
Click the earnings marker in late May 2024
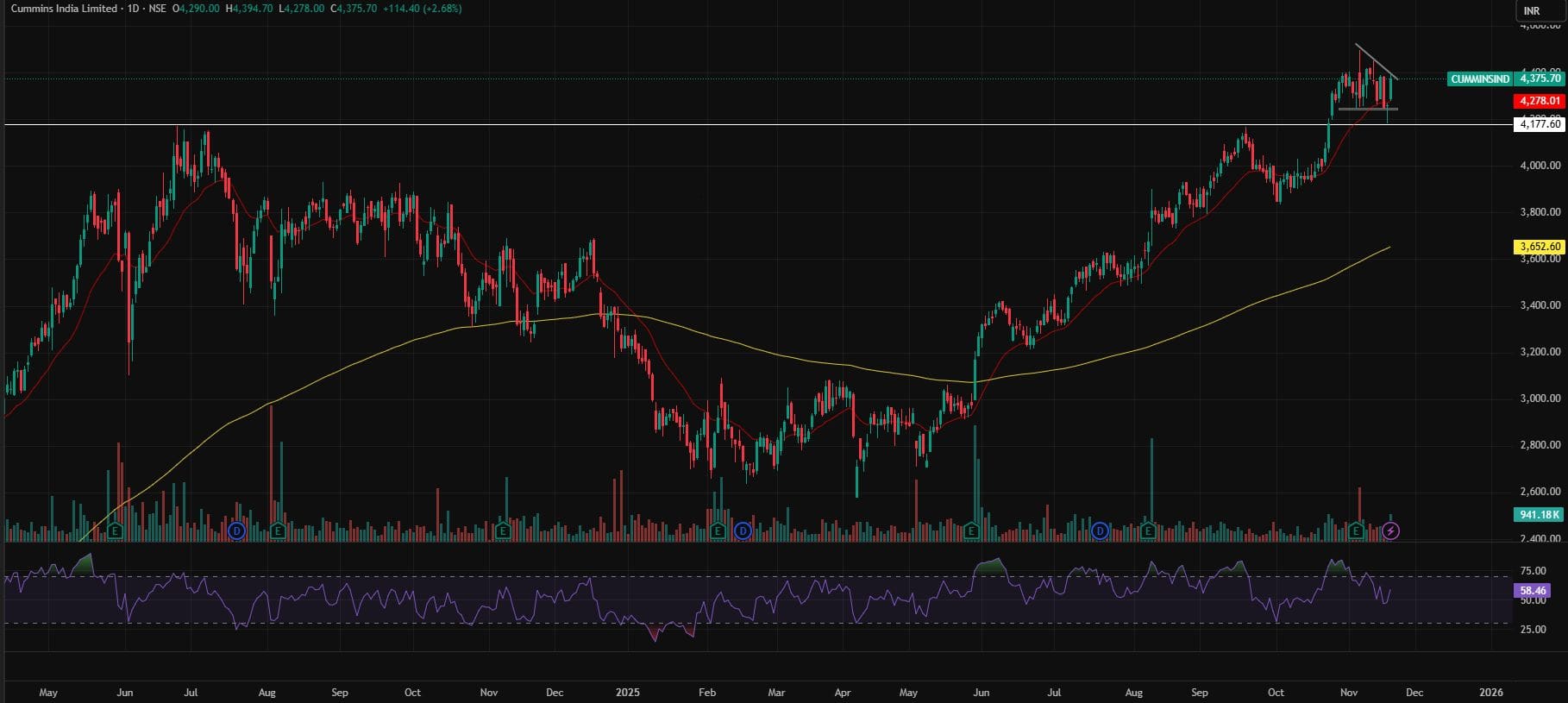tap(115, 531)
